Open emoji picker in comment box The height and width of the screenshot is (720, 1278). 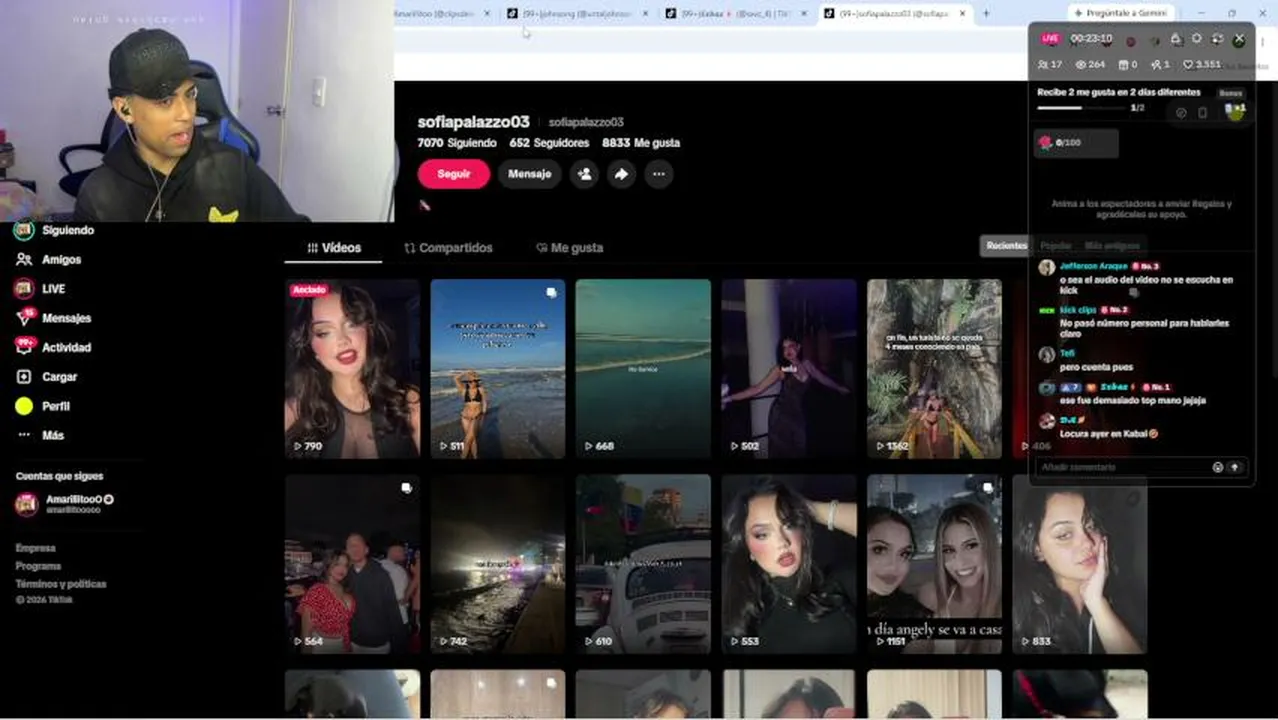pos(1217,467)
